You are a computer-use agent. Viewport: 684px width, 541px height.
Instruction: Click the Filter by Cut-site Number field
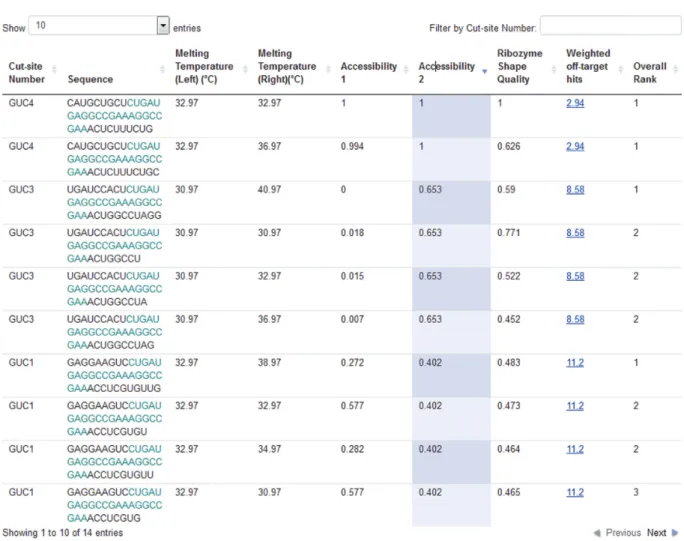(610, 26)
